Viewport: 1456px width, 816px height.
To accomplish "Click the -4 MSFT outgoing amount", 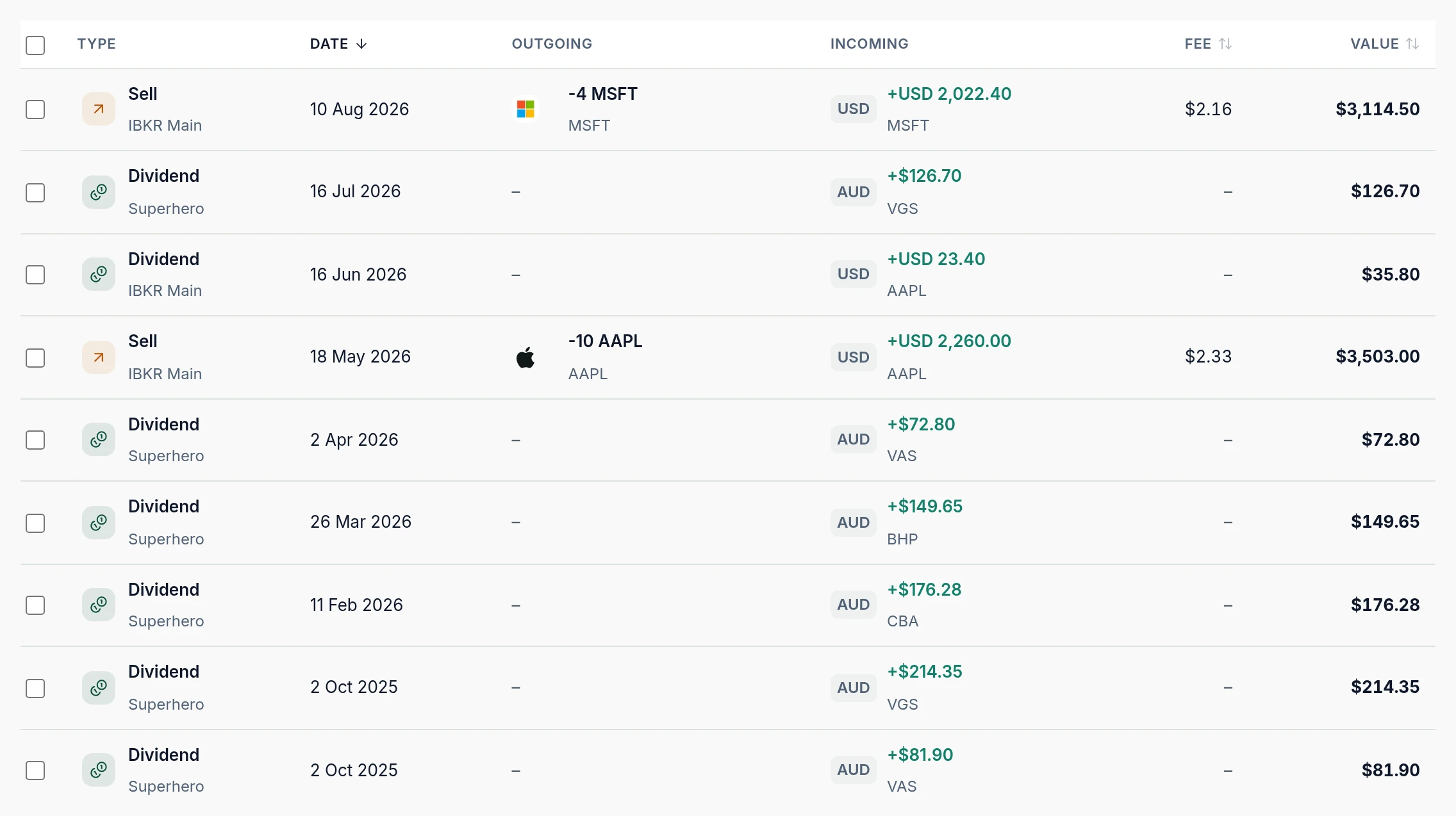I will [602, 94].
